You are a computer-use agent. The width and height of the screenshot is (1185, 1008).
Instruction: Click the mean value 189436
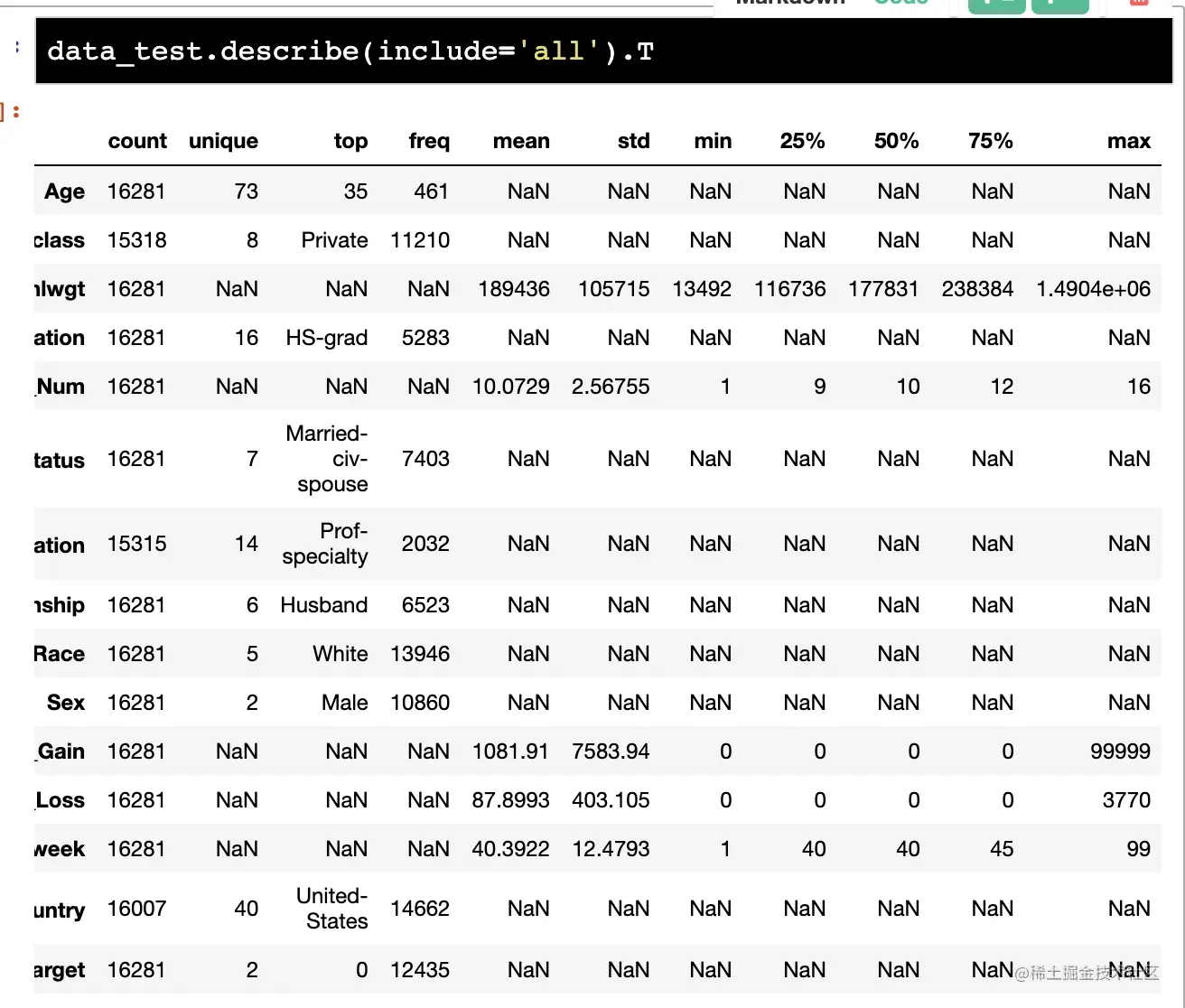click(514, 289)
